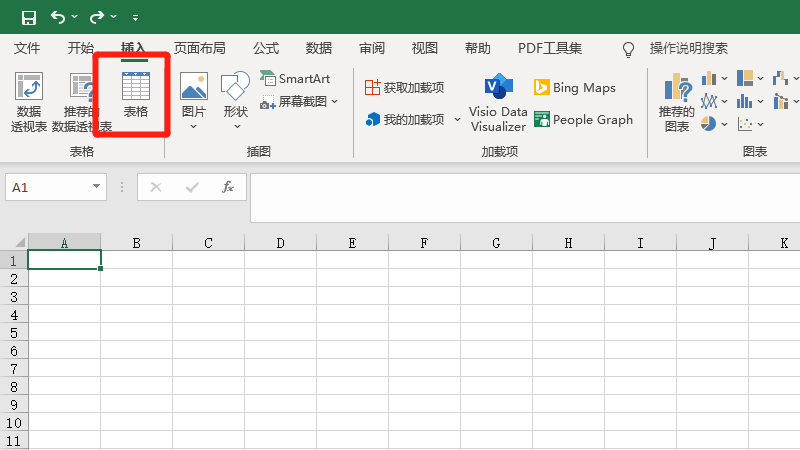
Task: Click 获取加载项 (Get Add-ins)
Action: coord(405,88)
